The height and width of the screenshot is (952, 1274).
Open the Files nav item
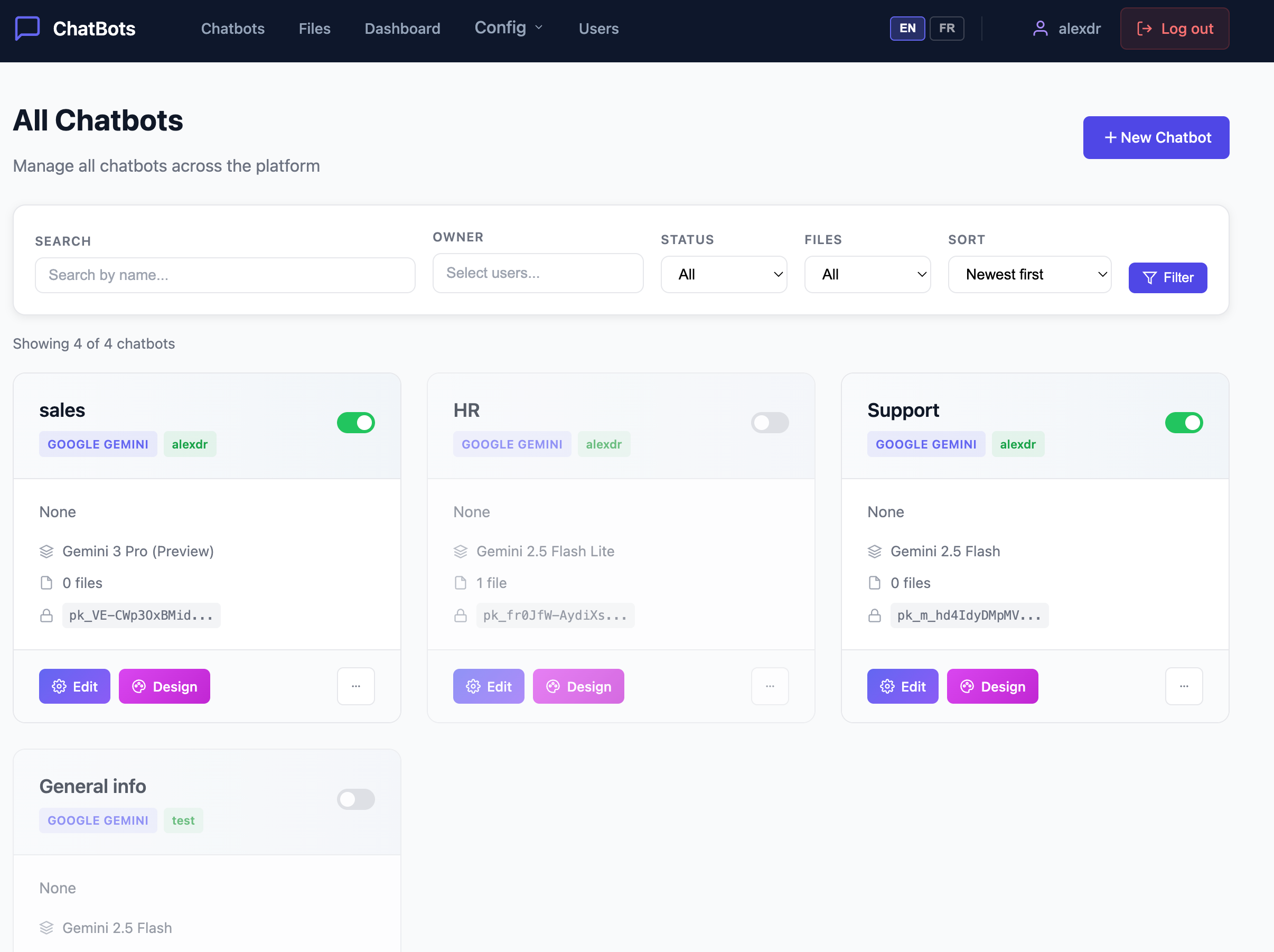314,28
